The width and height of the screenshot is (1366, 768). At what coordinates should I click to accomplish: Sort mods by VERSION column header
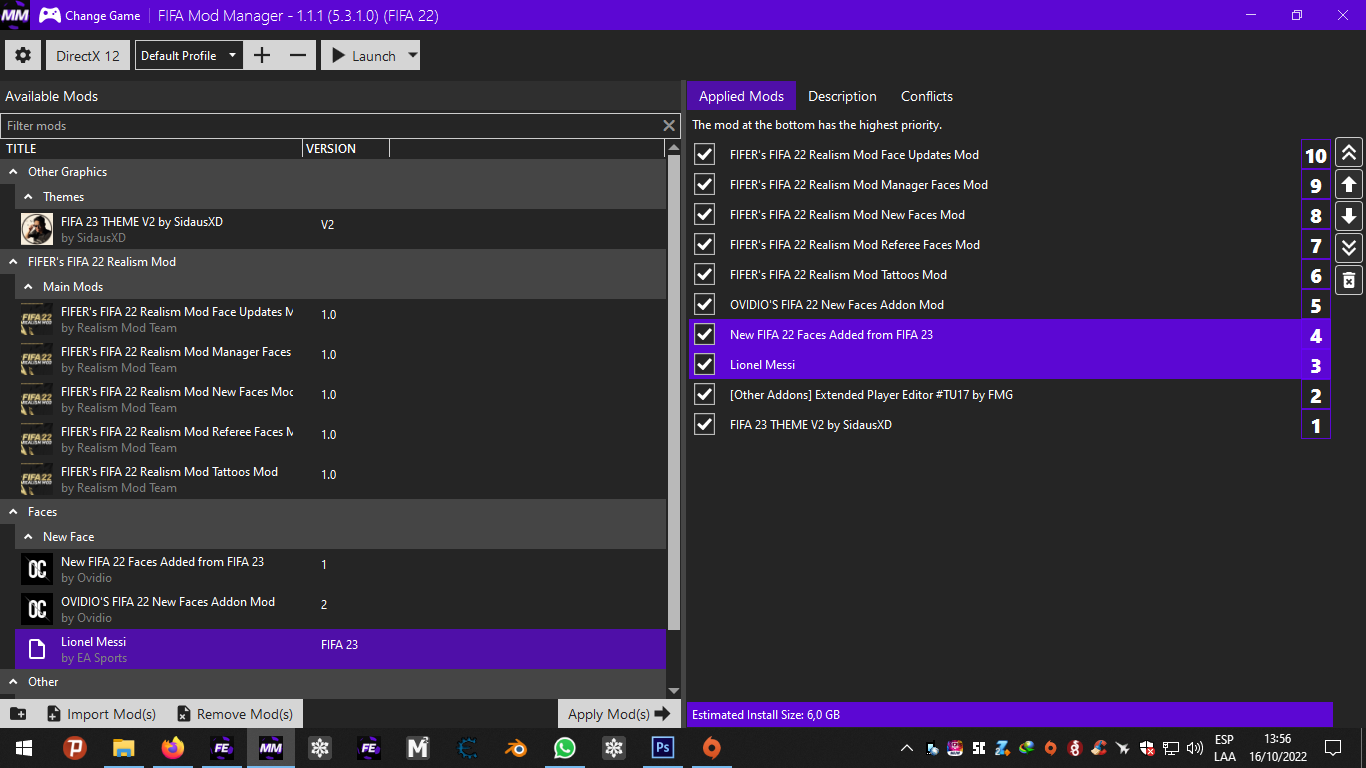(x=346, y=148)
